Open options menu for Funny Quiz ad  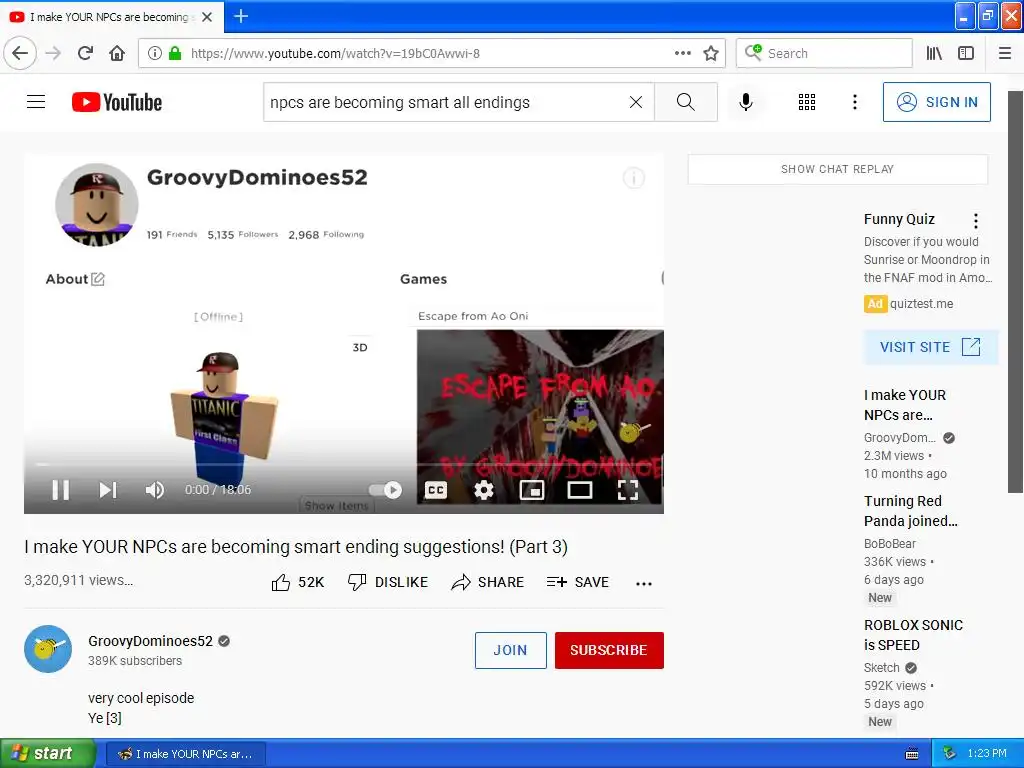click(976, 221)
